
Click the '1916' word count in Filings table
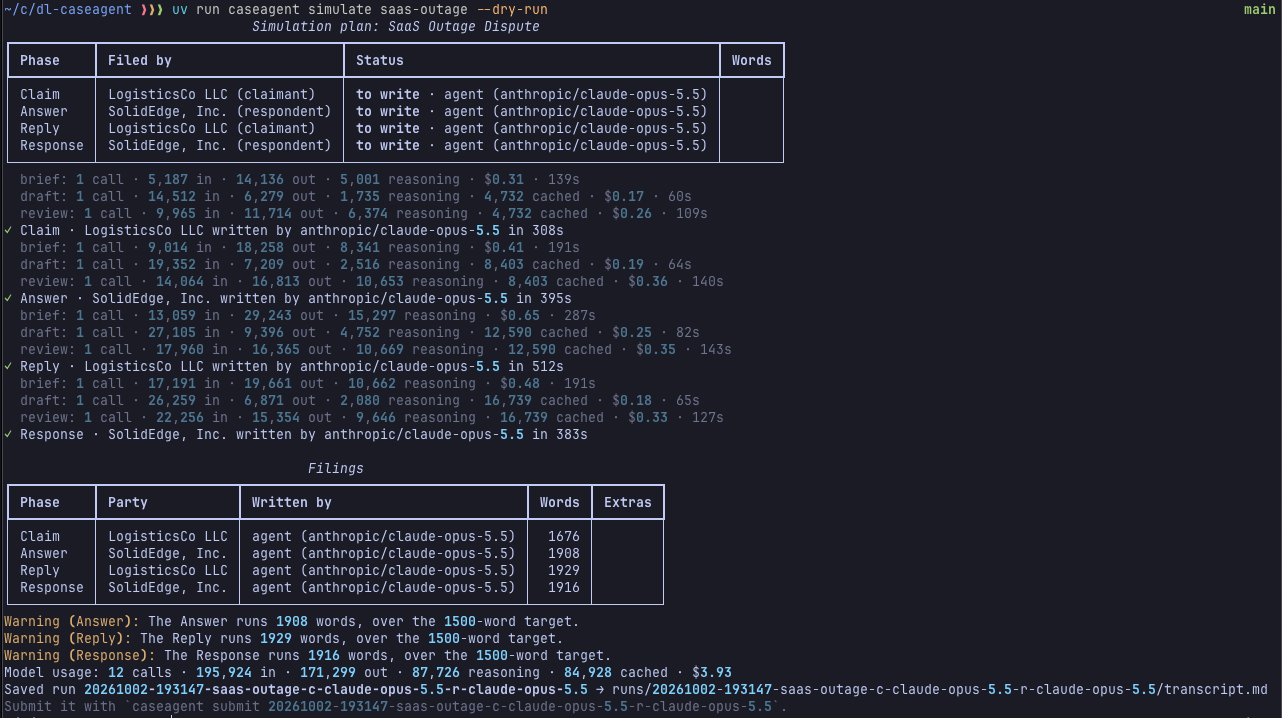point(564,587)
